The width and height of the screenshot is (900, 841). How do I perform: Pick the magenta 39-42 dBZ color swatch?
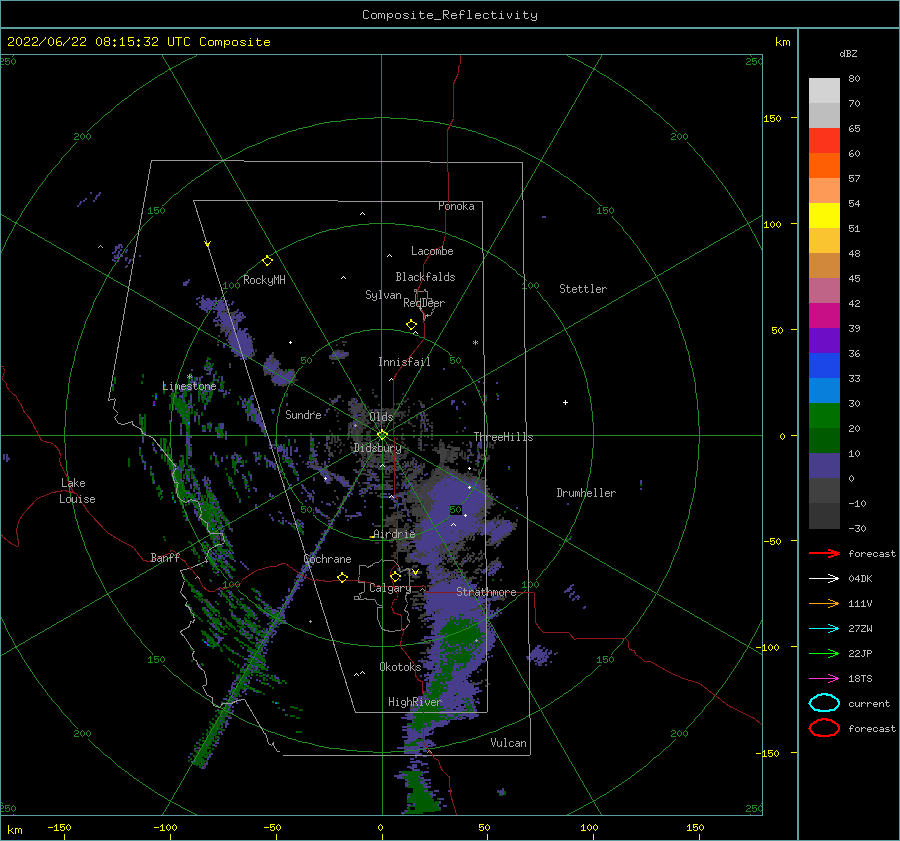(x=824, y=316)
